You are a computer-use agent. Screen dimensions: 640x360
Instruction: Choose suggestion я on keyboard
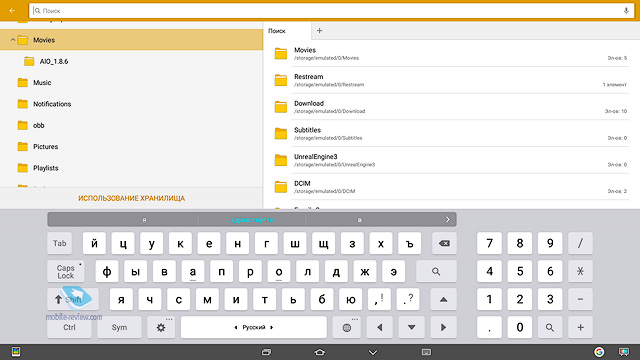click(x=144, y=220)
